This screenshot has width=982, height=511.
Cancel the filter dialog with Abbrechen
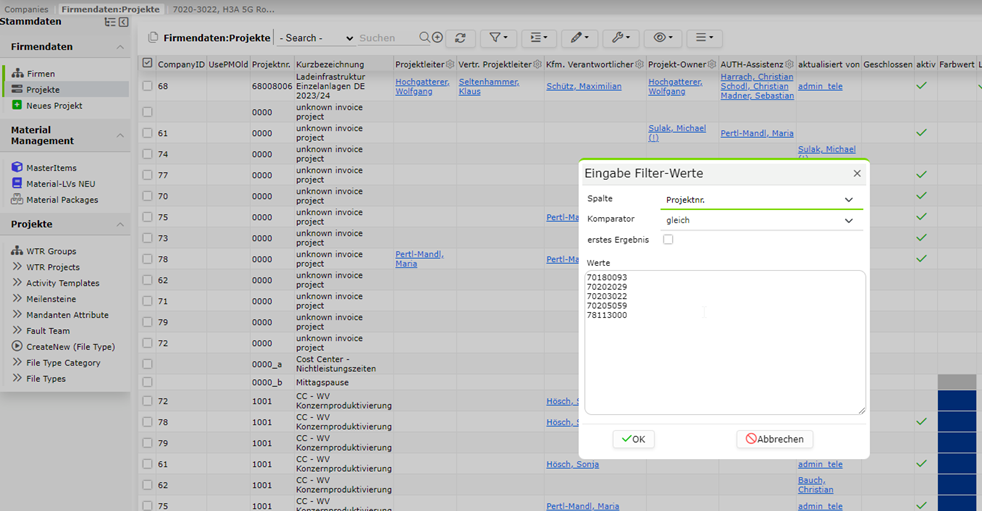click(775, 439)
